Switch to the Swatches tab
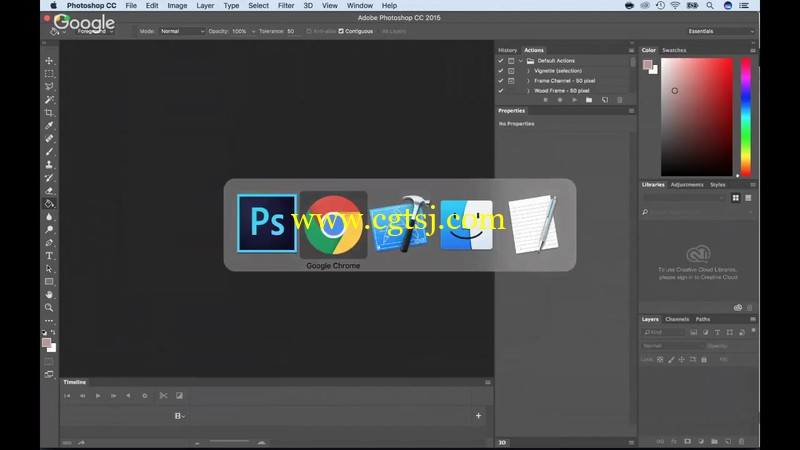Screen dimensions: 800x450 674,50
